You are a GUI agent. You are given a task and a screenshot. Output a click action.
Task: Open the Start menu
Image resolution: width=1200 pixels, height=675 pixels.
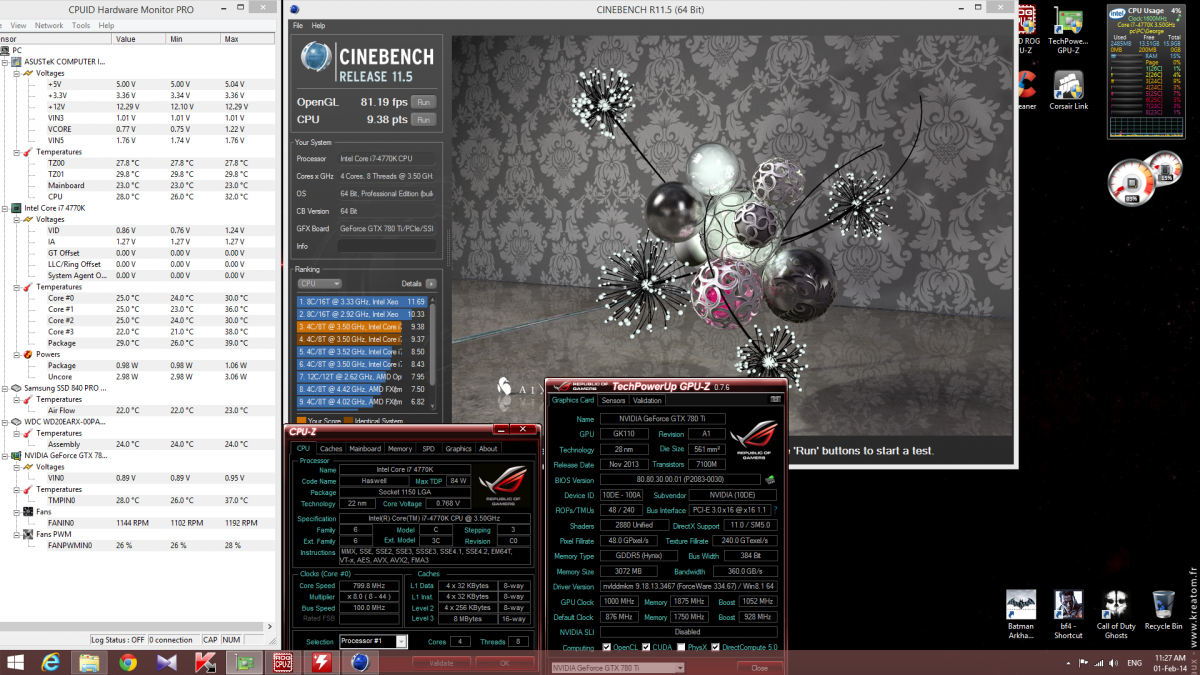coord(16,662)
